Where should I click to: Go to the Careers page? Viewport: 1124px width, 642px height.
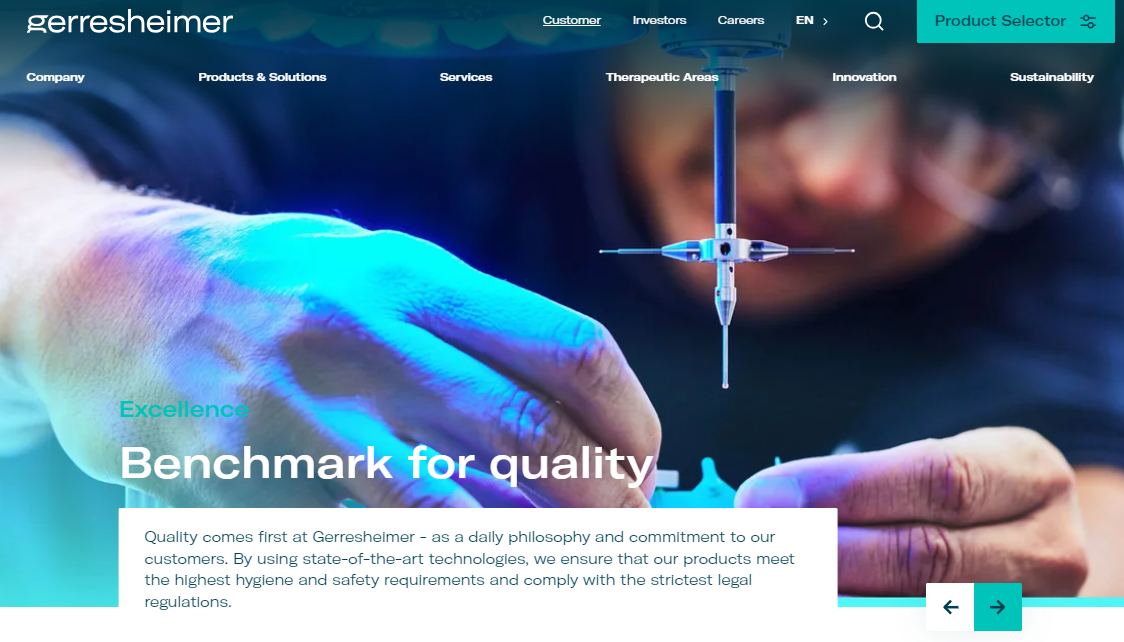740,20
